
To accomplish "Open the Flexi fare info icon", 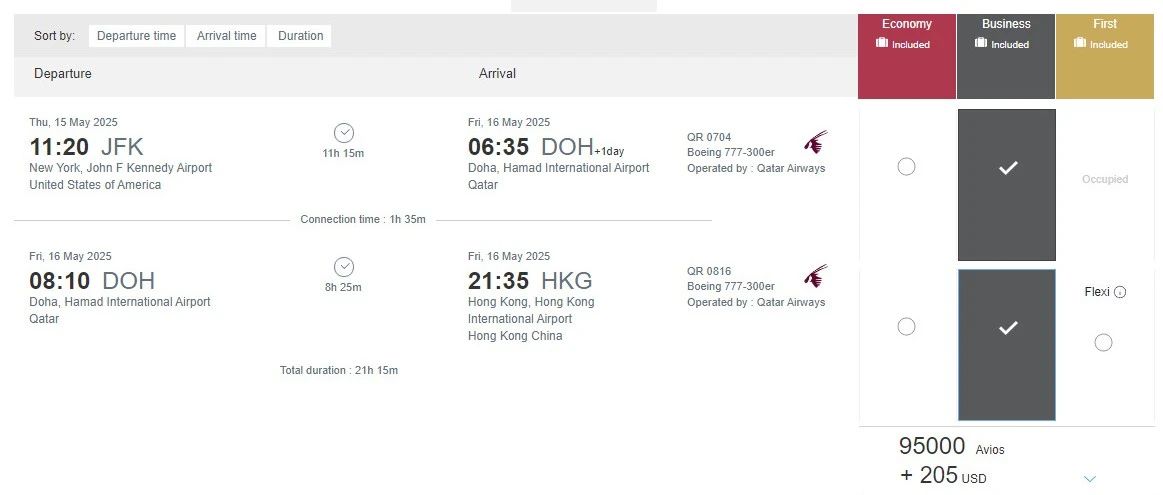I will tap(1120, 293).
